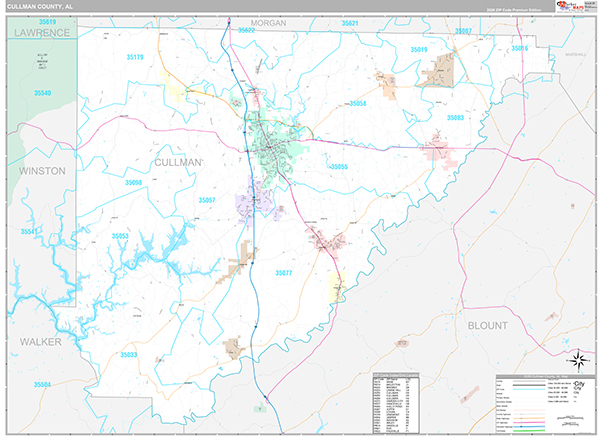
Task: Click ZIP code label 35055
Action: click(339, 167)
